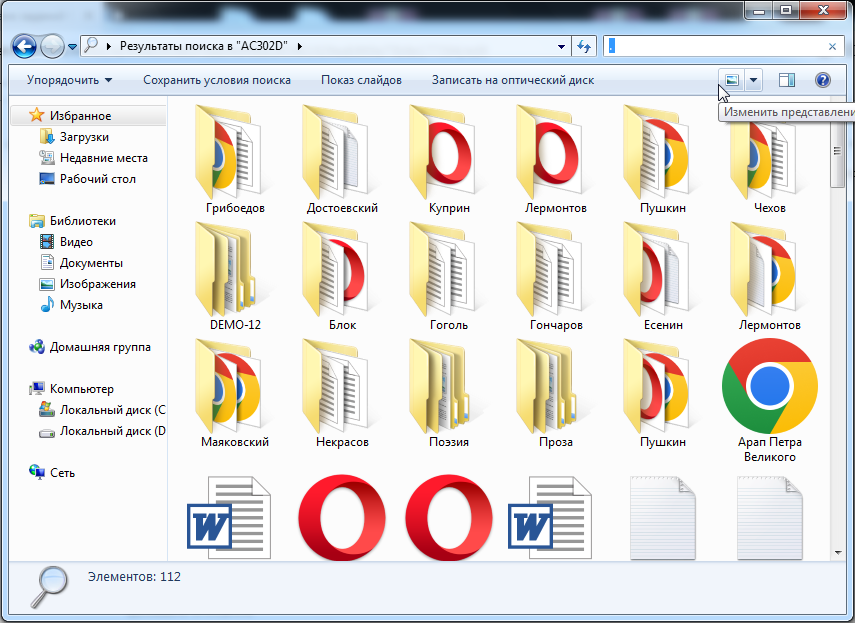Click search magnifier icon in address bar
855x623 pixels.
[x=92, y=45]
